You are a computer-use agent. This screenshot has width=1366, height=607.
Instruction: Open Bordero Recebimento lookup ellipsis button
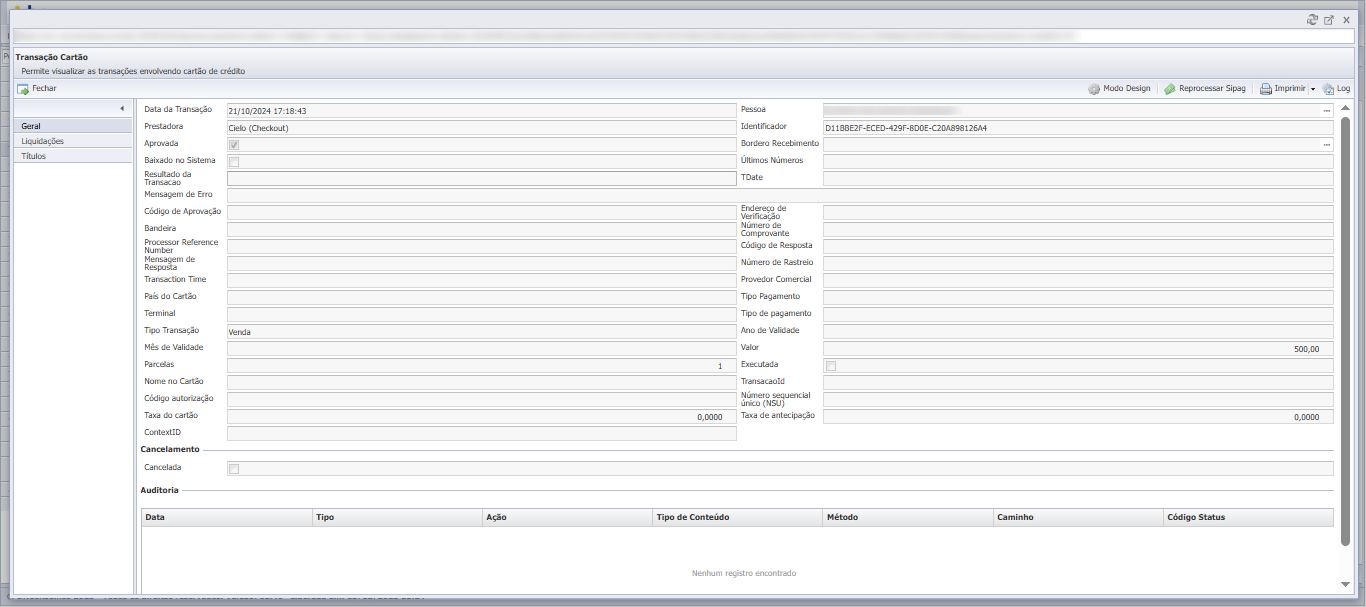1326,144
